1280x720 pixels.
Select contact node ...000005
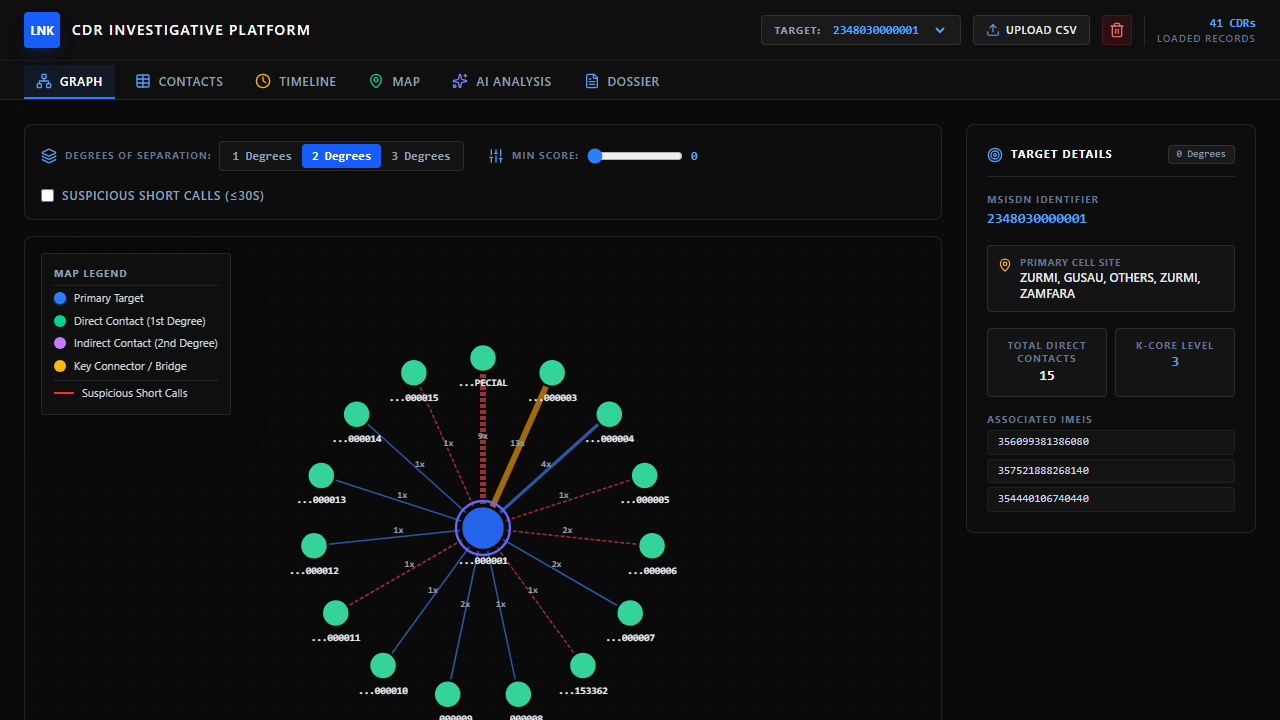[x=645, y=475]
